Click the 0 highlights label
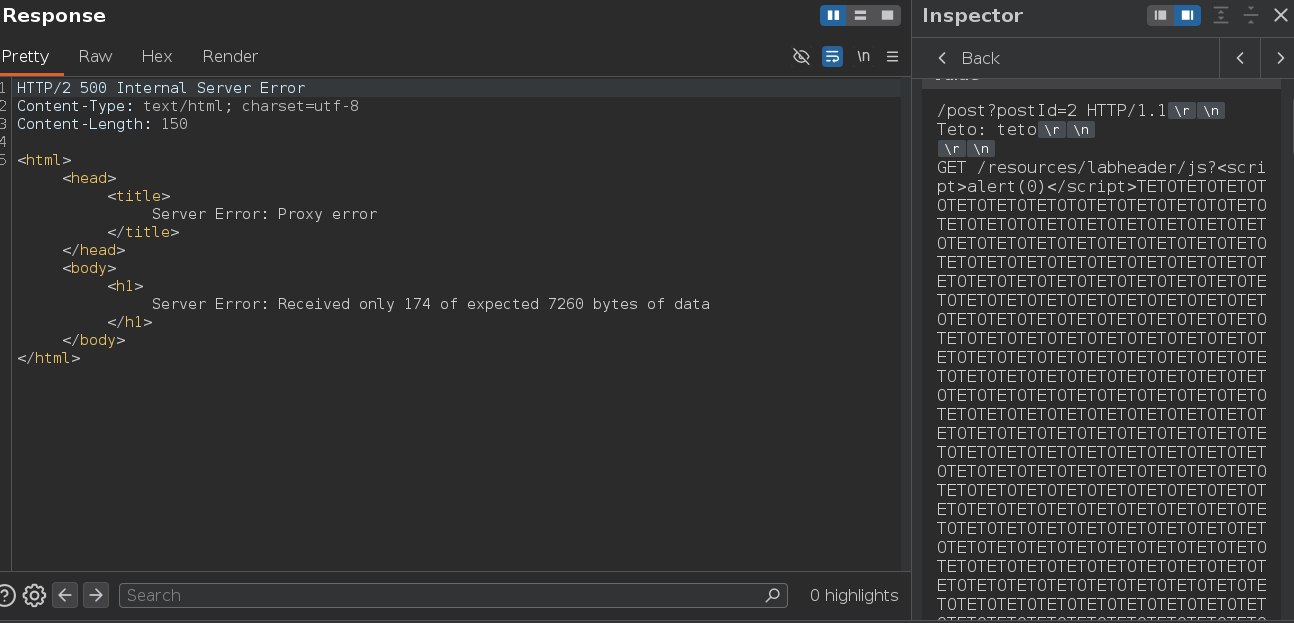This screenshot has width=1294, height=623. pyautogui.click(x=854, y=595)
